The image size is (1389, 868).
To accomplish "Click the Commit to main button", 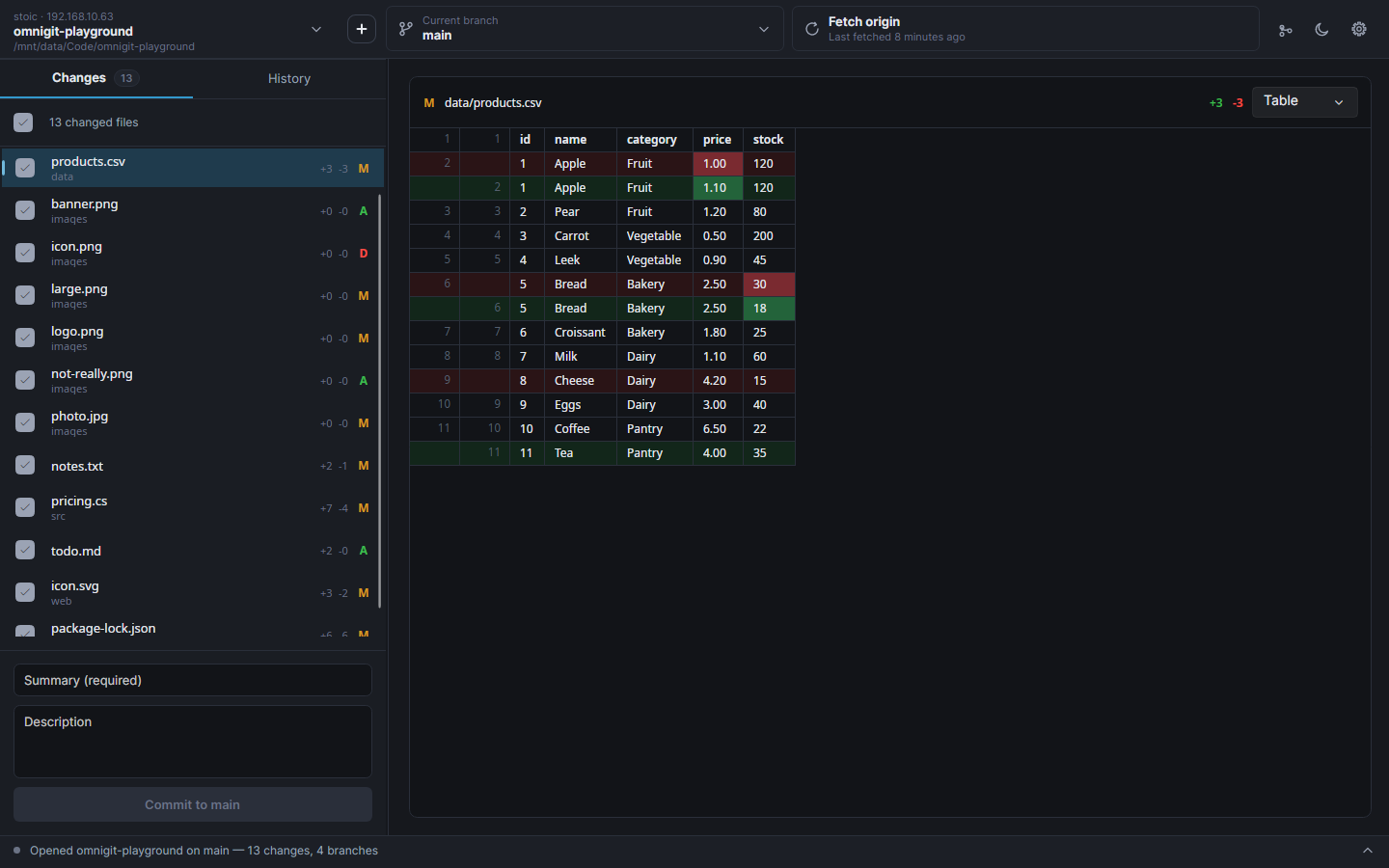I will click(193, 804).
